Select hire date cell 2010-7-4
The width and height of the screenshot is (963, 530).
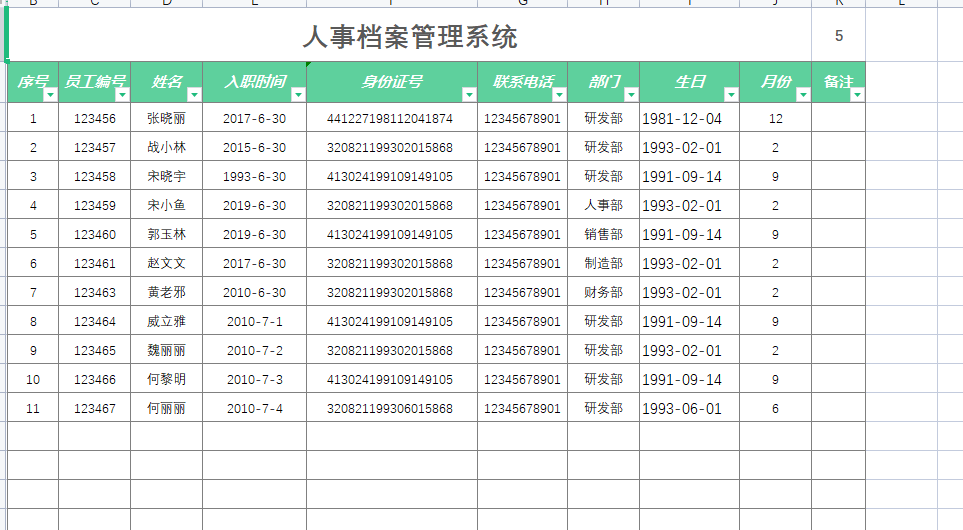tap(254, 408)
